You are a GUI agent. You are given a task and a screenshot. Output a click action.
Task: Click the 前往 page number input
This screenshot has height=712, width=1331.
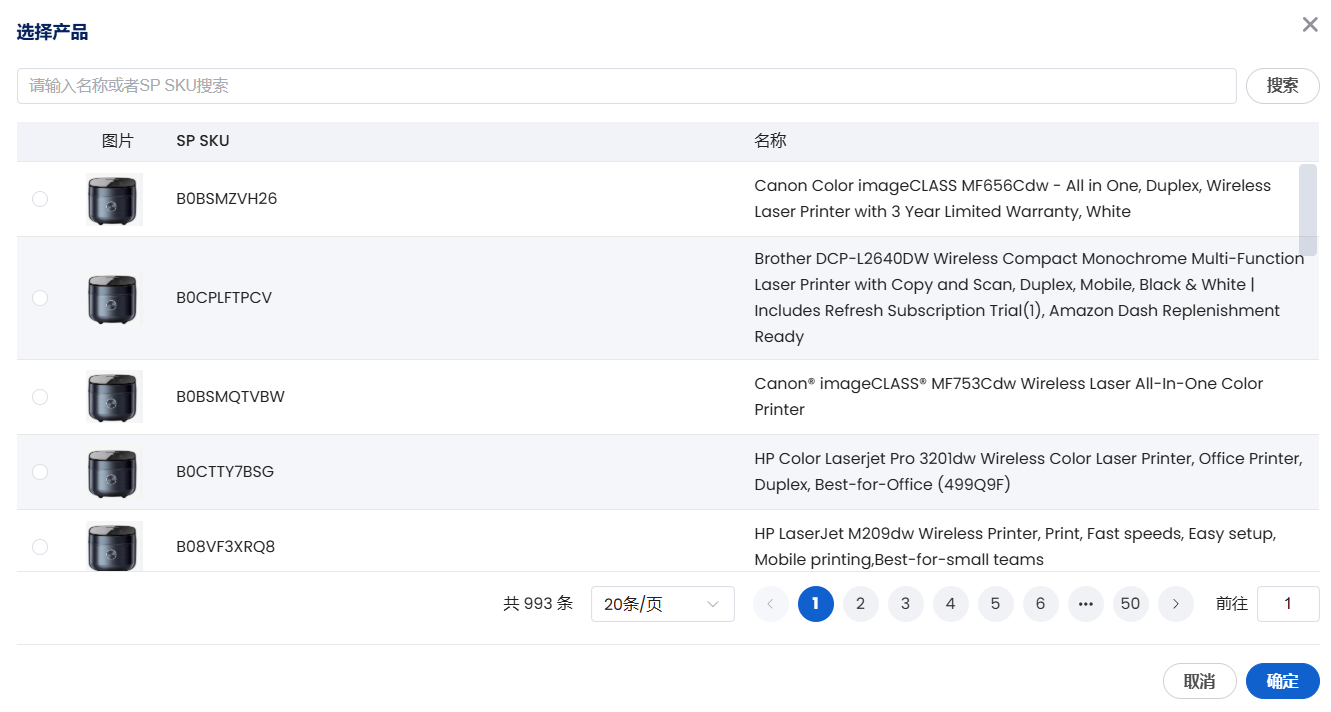pos(1288,604)
